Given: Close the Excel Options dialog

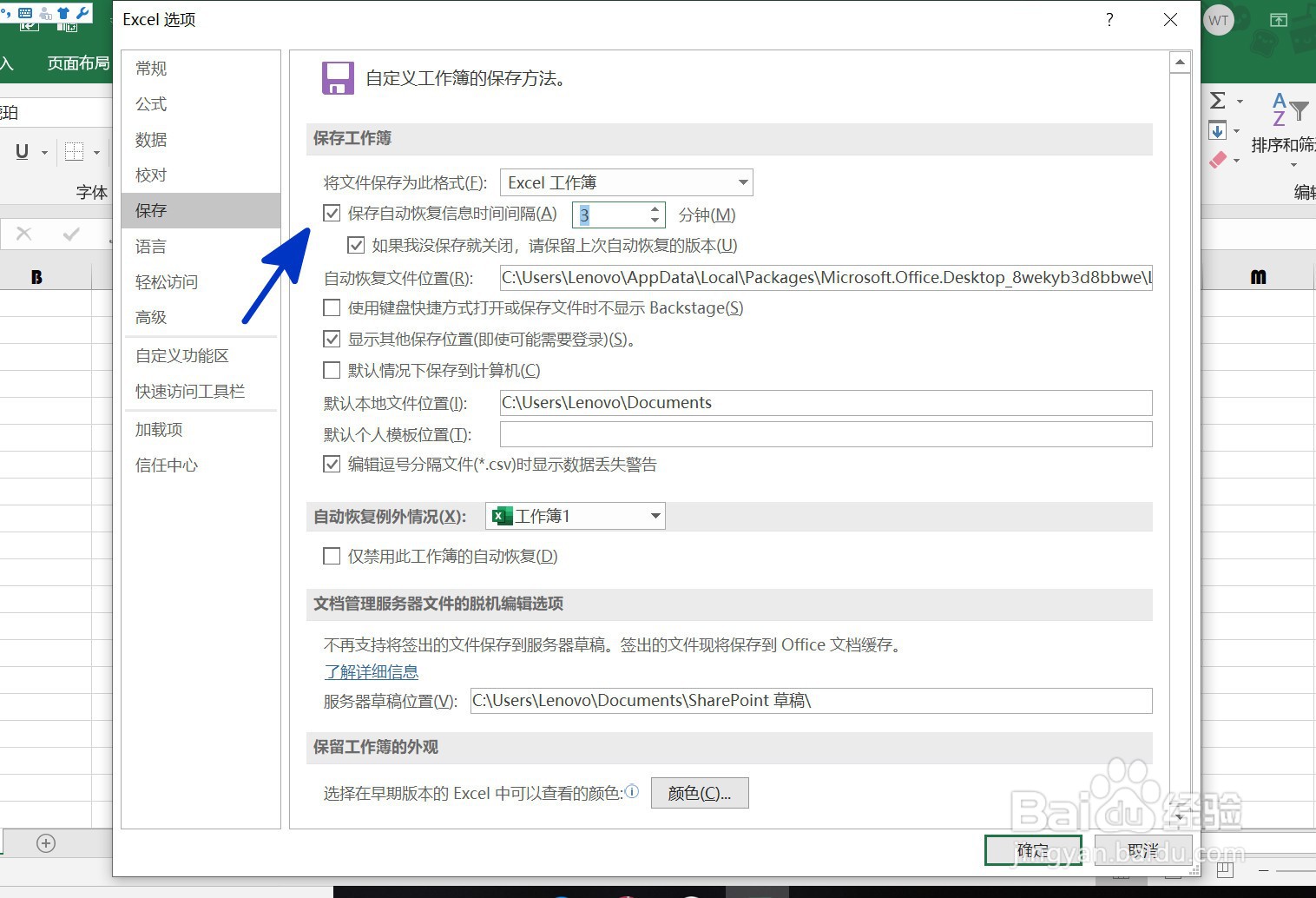Looking at the screenshot, I should pos(1170,20).
